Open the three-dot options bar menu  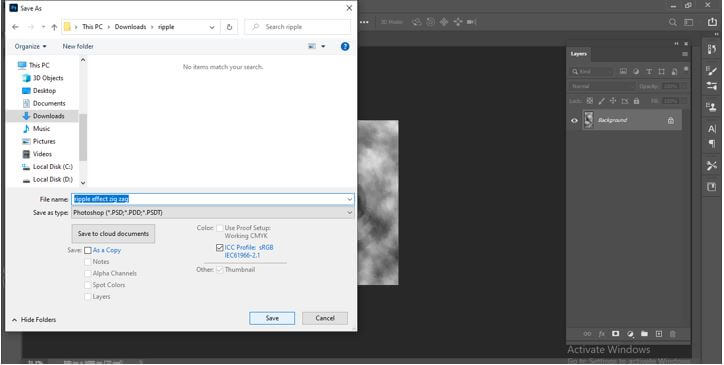[364, 22]
